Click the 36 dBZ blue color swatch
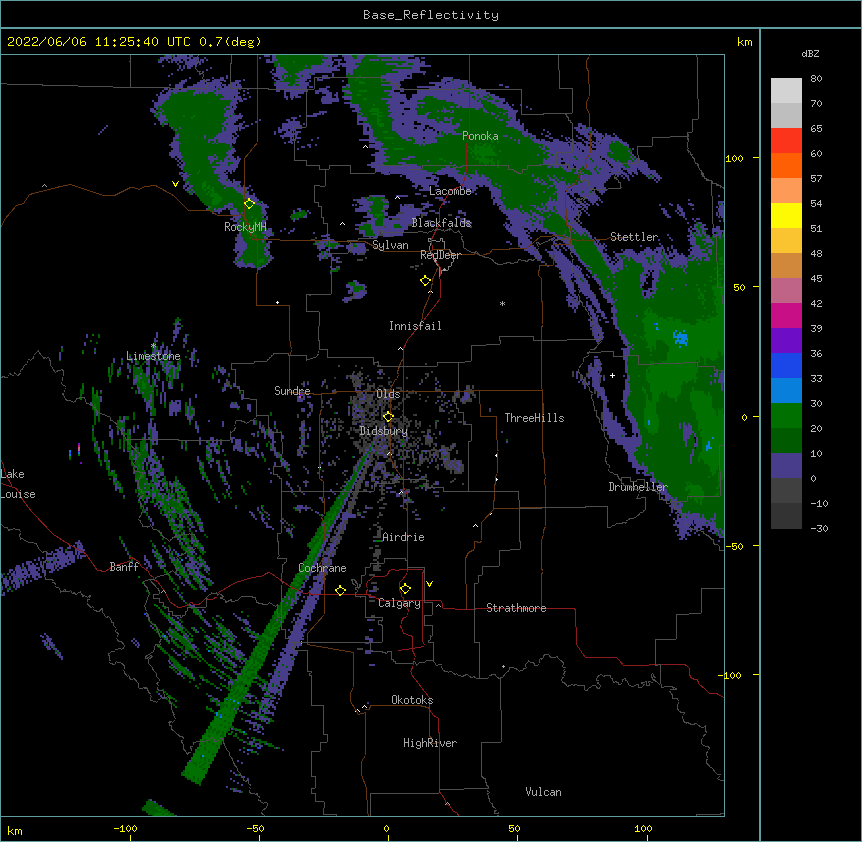Viewport: 862px width, 842px height. tap(786, 365)
